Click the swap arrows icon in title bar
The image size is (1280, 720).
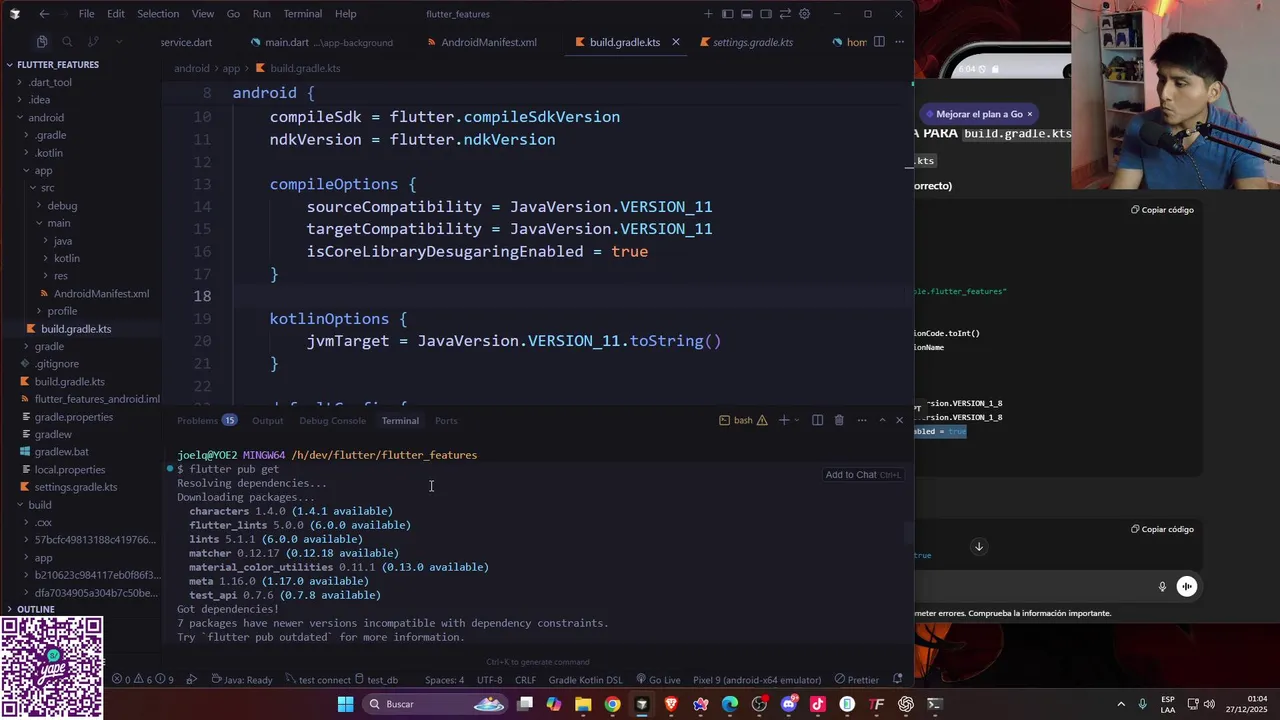click(785, 14)
